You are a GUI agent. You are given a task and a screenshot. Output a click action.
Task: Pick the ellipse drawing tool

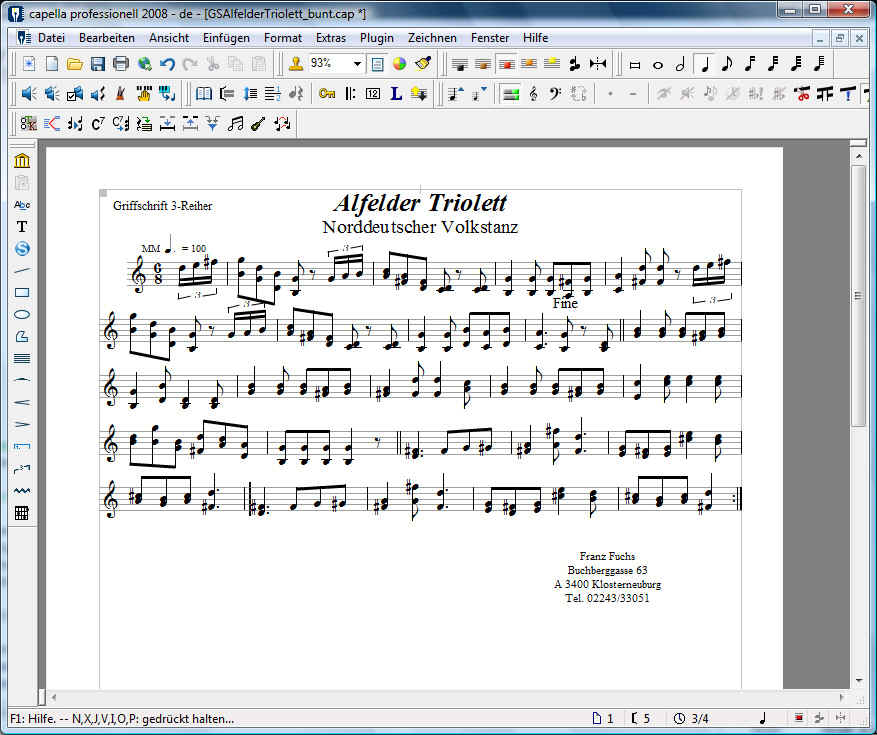pos(22,315)
